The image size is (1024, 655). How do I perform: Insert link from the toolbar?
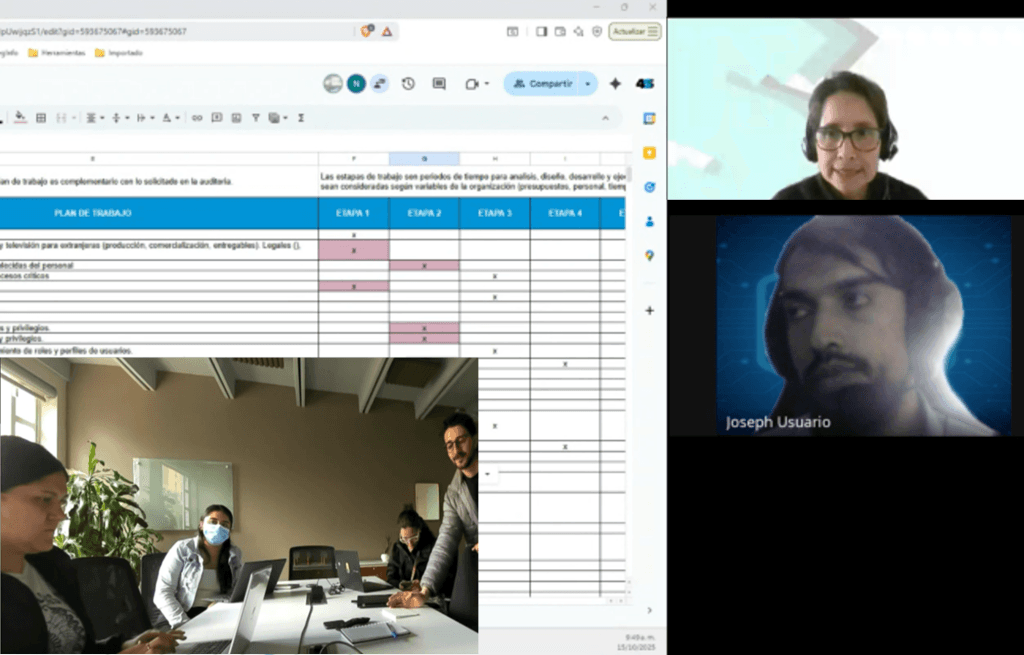pos(197,118)
